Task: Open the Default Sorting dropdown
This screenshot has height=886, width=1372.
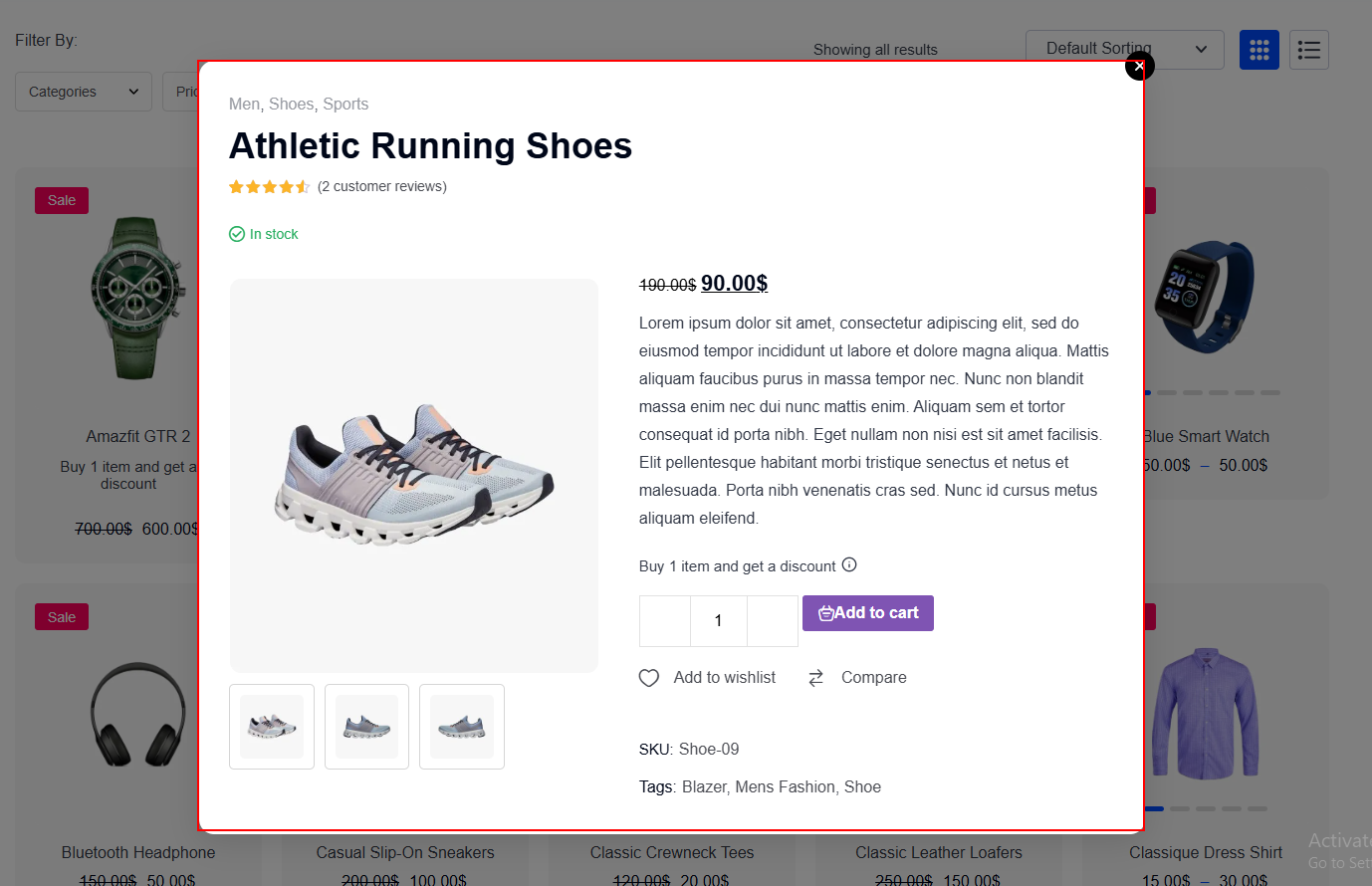Action: 1125,49
